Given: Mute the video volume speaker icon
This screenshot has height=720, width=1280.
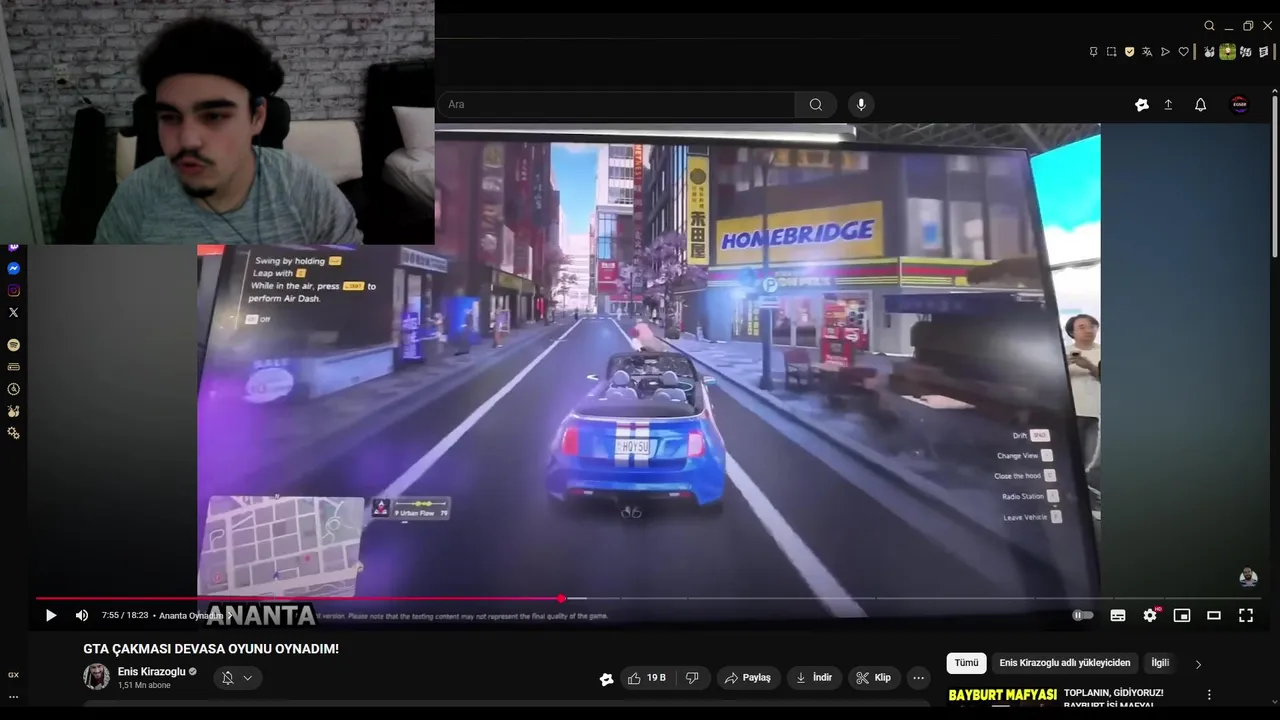Looking at the screenshot, I should pyautogui.click(x=82, y=616).
